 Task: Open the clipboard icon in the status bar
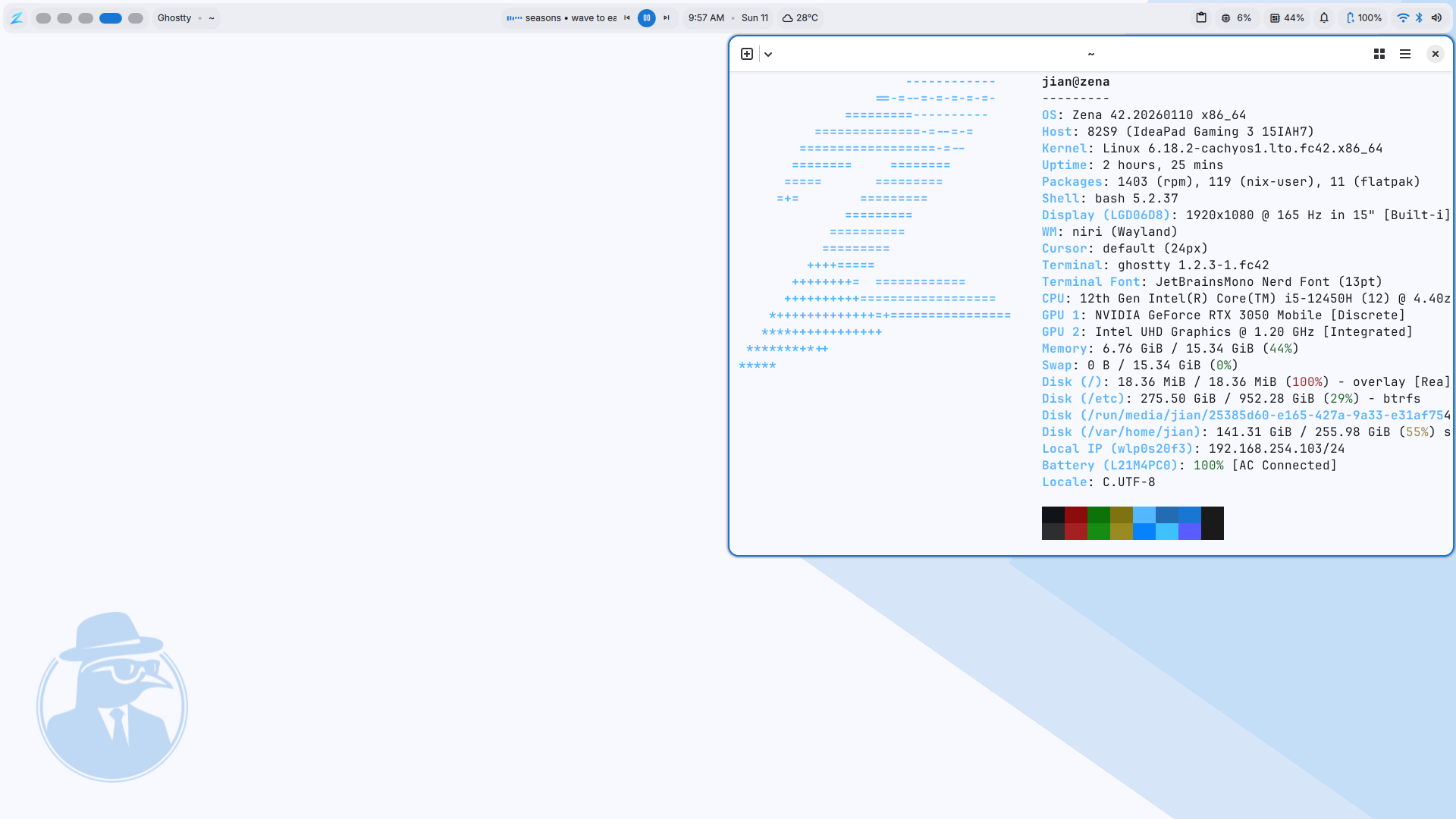(x=1200, y=17)
